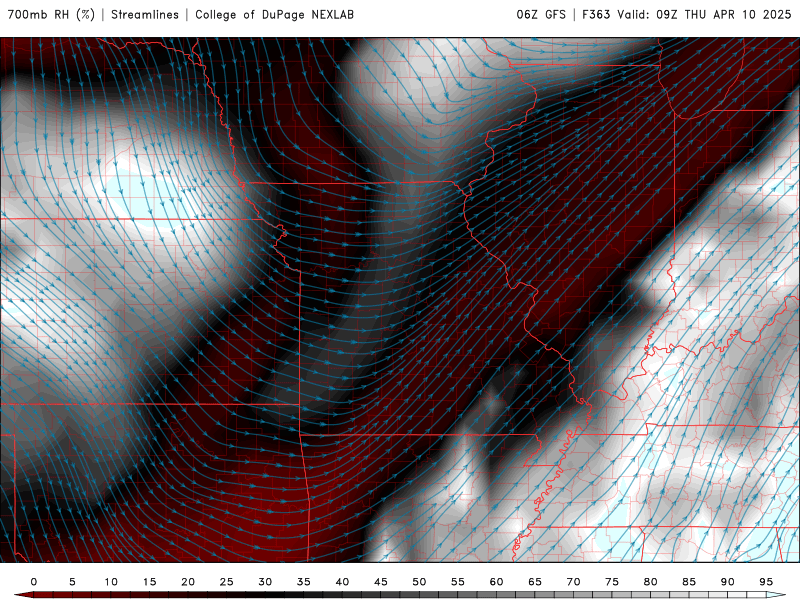
Task: Click the "25" colorbar scale label
Action: [227, 582]
